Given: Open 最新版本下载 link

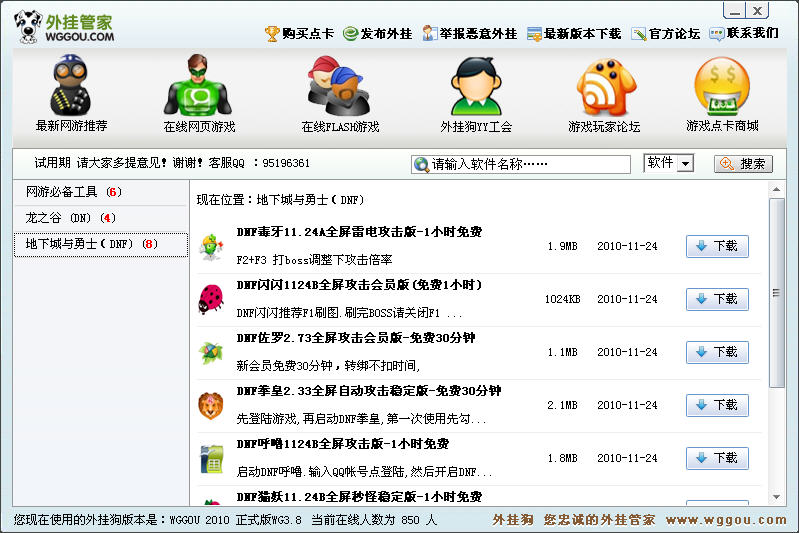Looking at the screenshot, I should 582,34.
